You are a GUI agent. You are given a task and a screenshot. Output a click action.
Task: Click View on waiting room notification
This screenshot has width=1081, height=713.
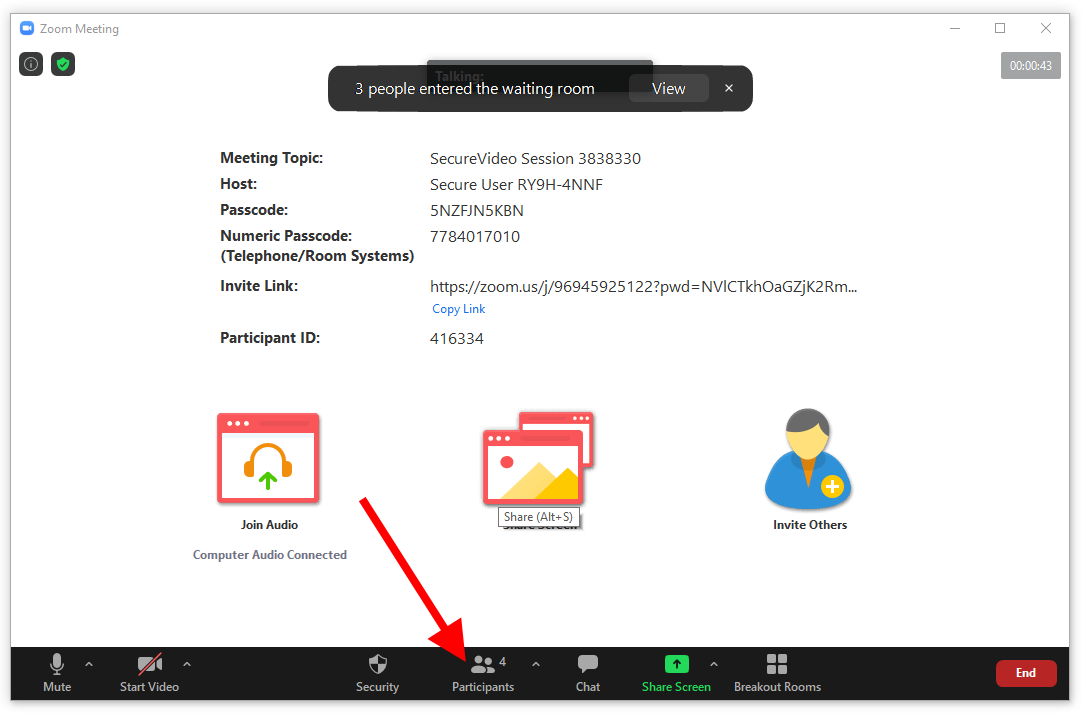point(669,88)
